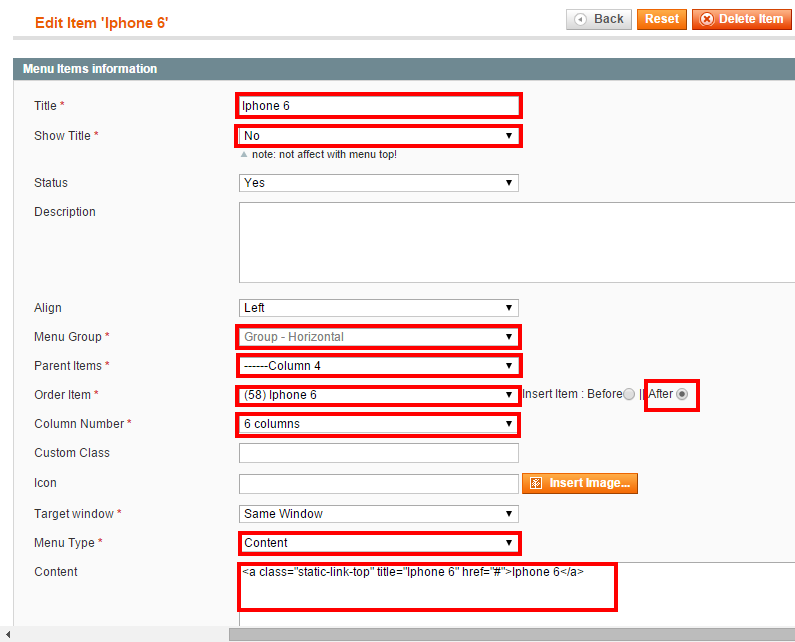Image resolution: width=795 pixels, height=642 pixels.
Task: Click the Reset button
Action: [x=662, y=19]
